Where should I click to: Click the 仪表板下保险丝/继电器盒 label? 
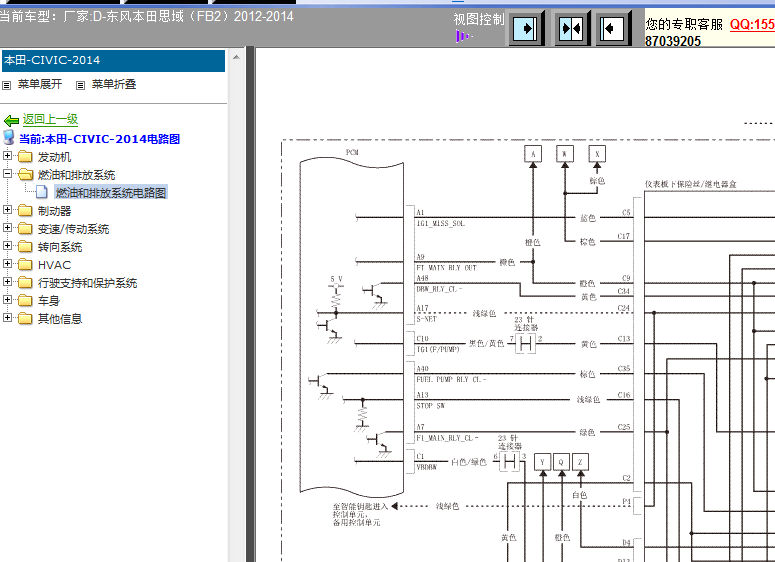click(x=690, y=184)
